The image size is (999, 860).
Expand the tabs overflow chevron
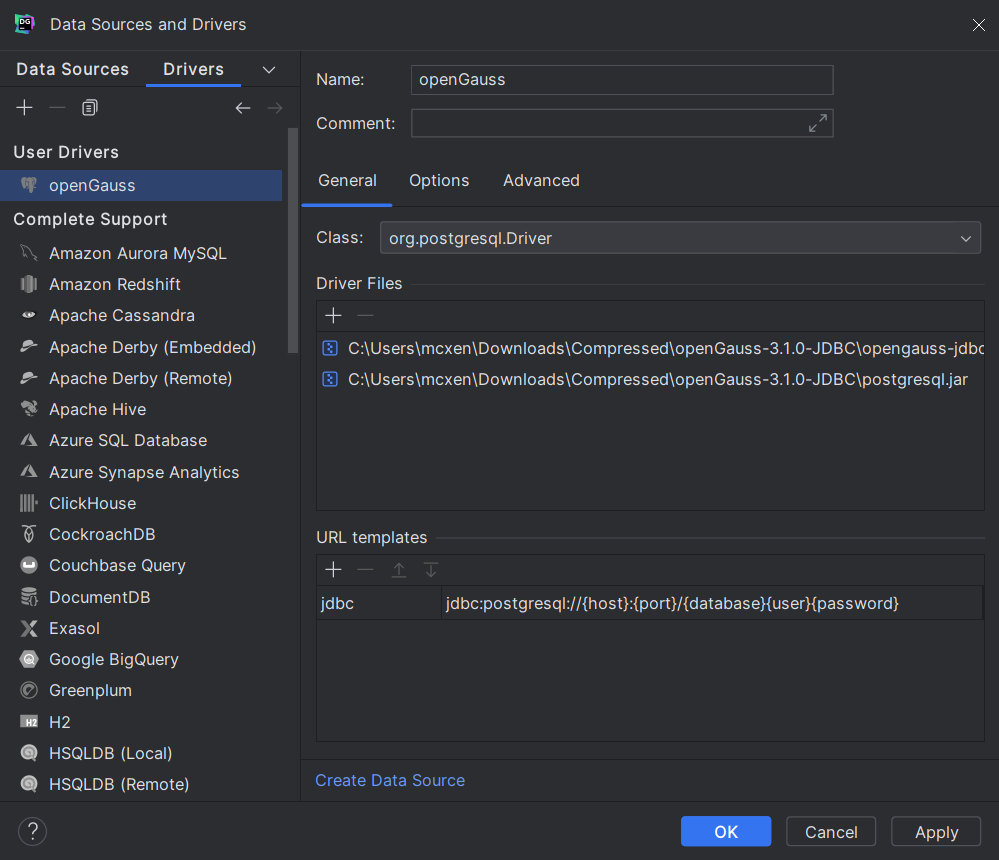[268, 70]
